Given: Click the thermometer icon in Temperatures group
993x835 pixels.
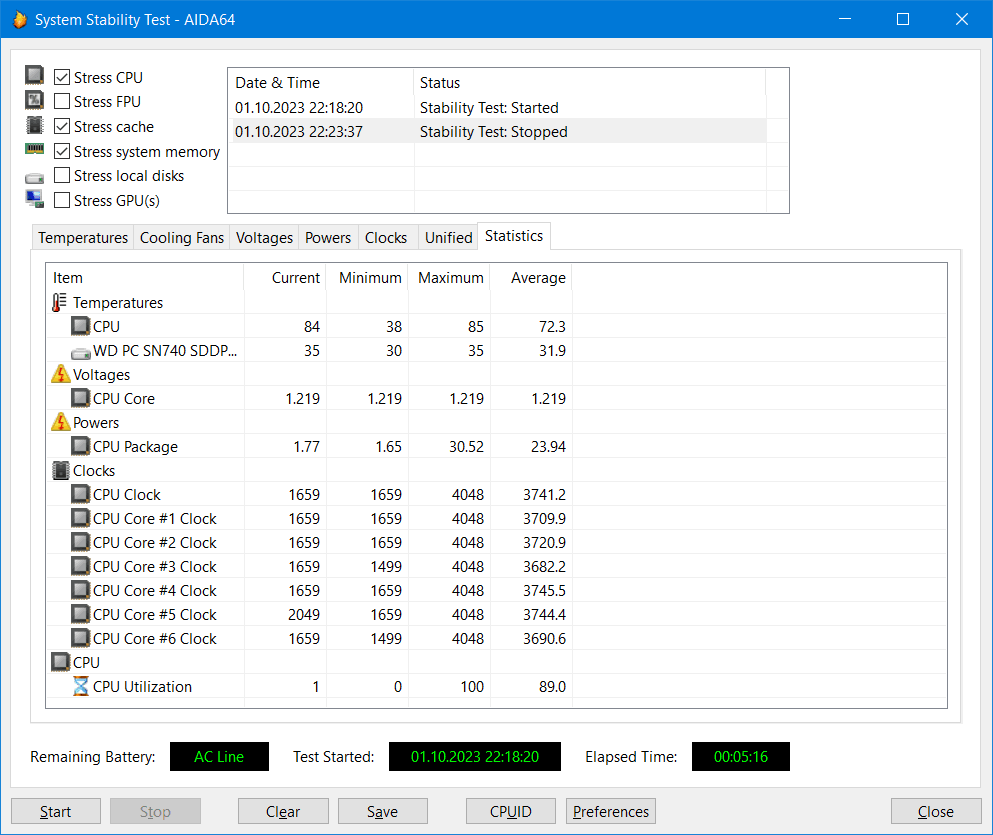Looking at the screenshot, I should coord(60,303).
